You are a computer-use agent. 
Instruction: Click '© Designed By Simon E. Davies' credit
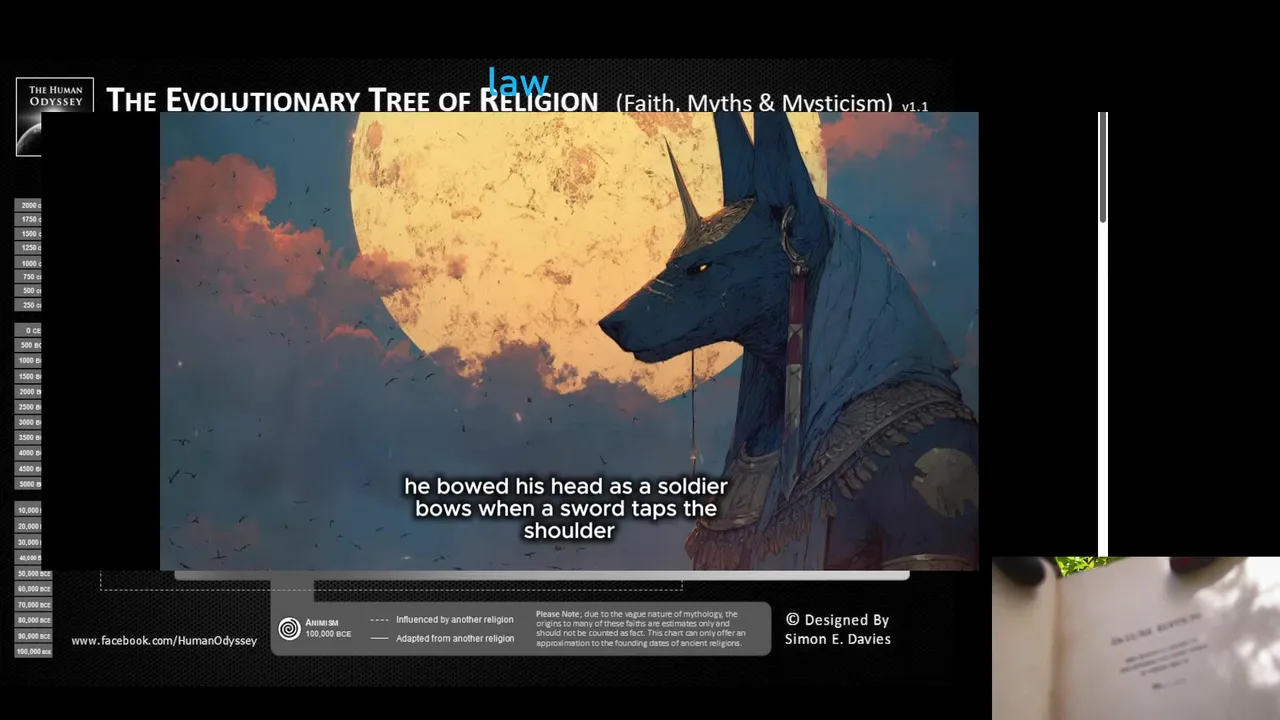pyautogui.click(x=838, y=629)
